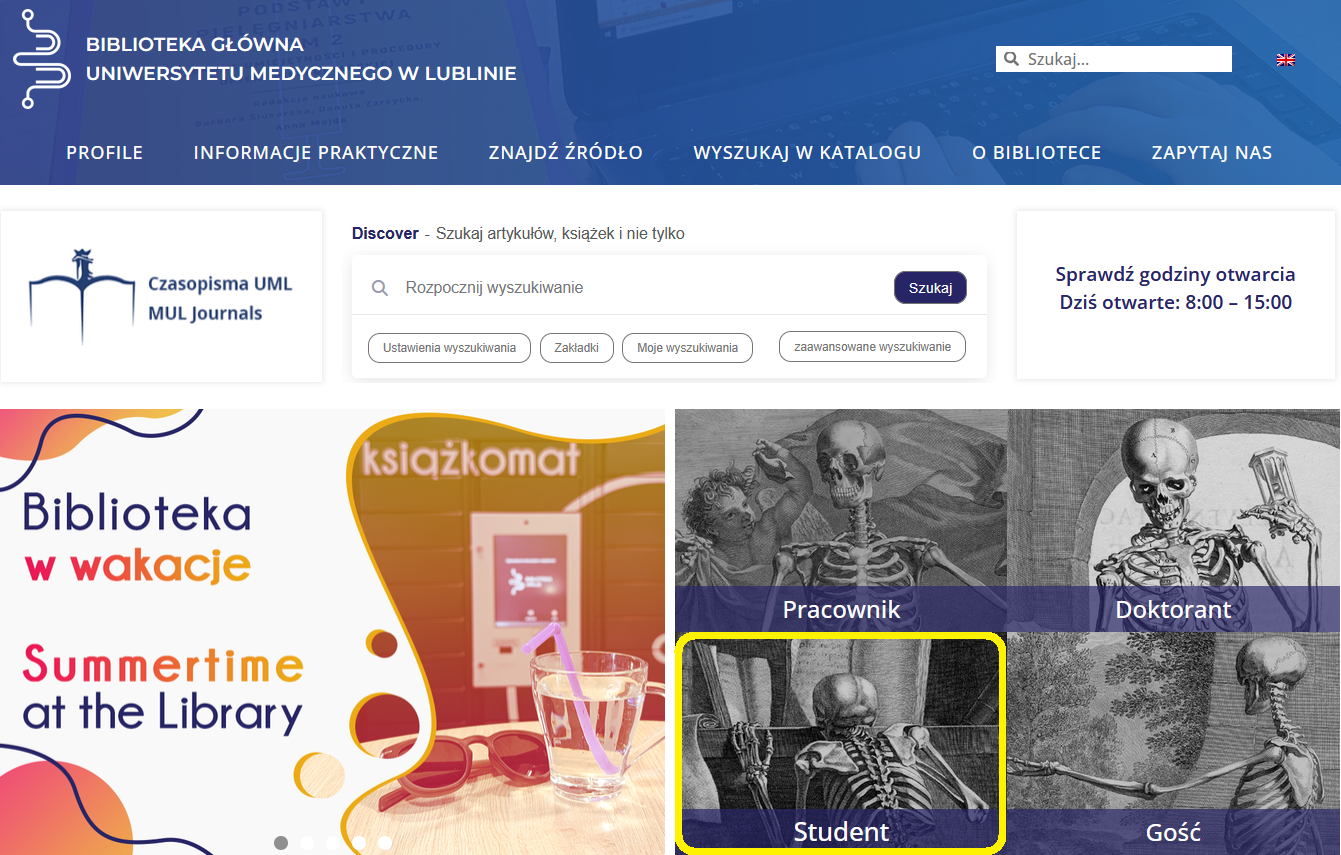
Task: Open the PROFILE menu
Action: pos(105,153)
